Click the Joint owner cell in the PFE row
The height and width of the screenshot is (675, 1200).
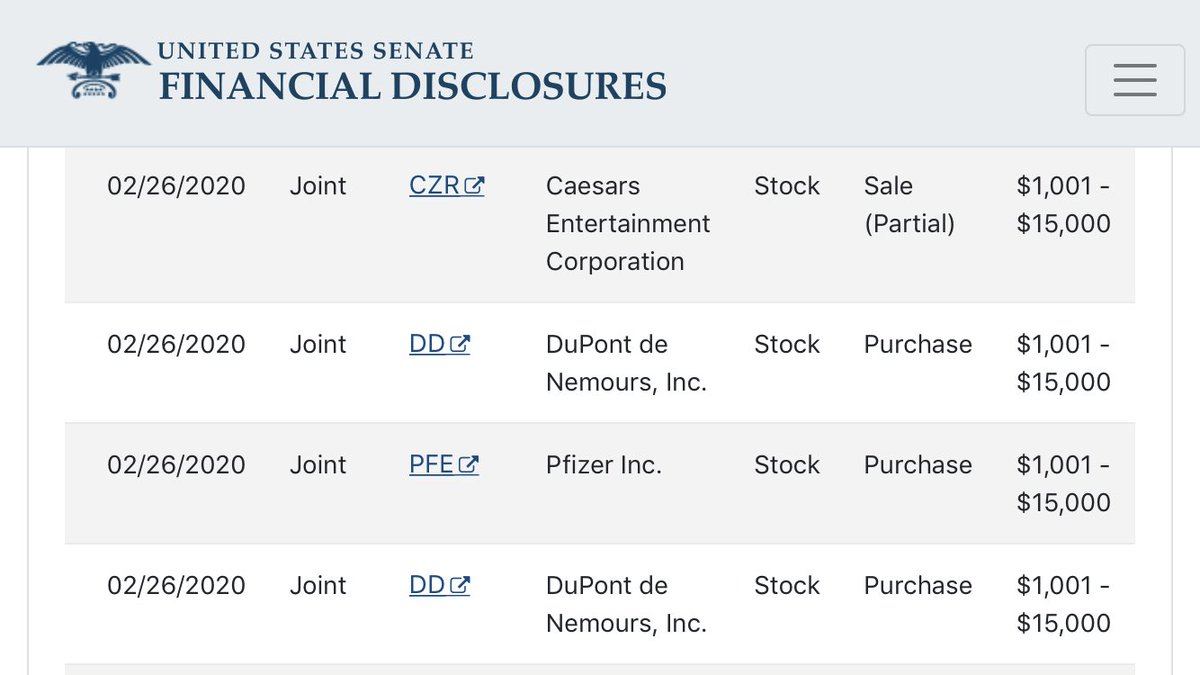318,465
